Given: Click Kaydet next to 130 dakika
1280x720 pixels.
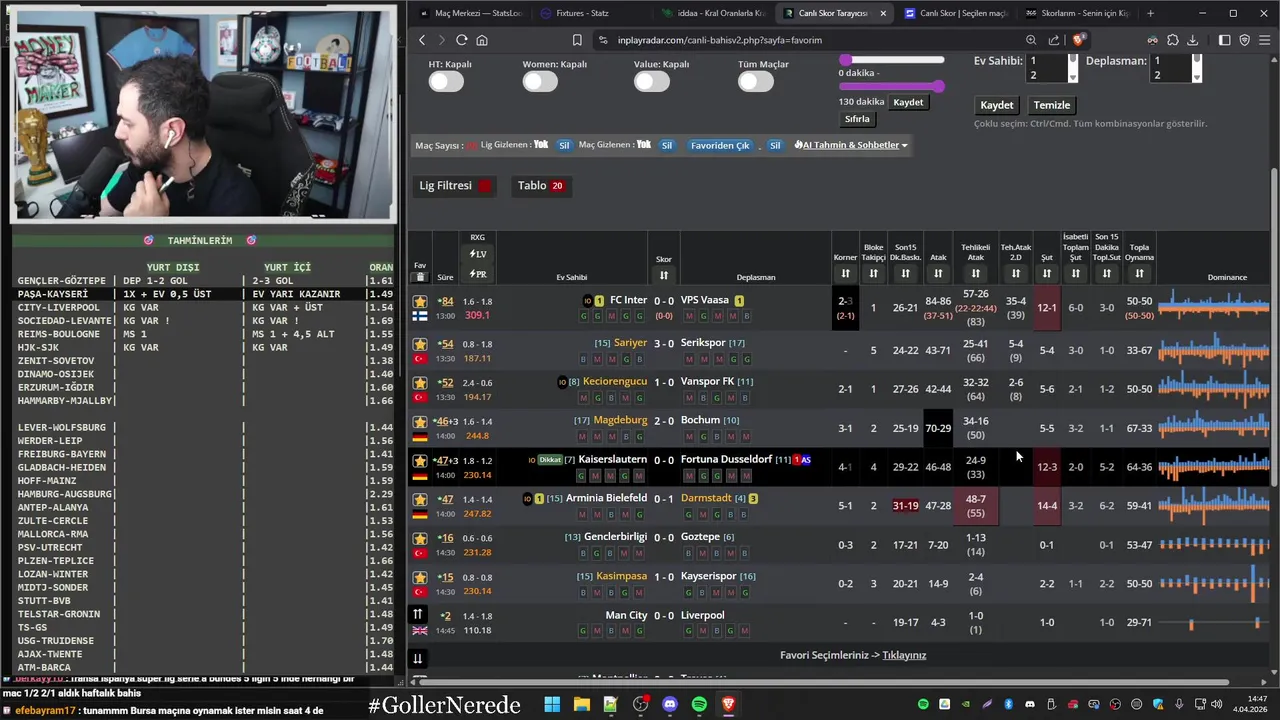Looking at the screenshot, I should click(x=908, y=102).
